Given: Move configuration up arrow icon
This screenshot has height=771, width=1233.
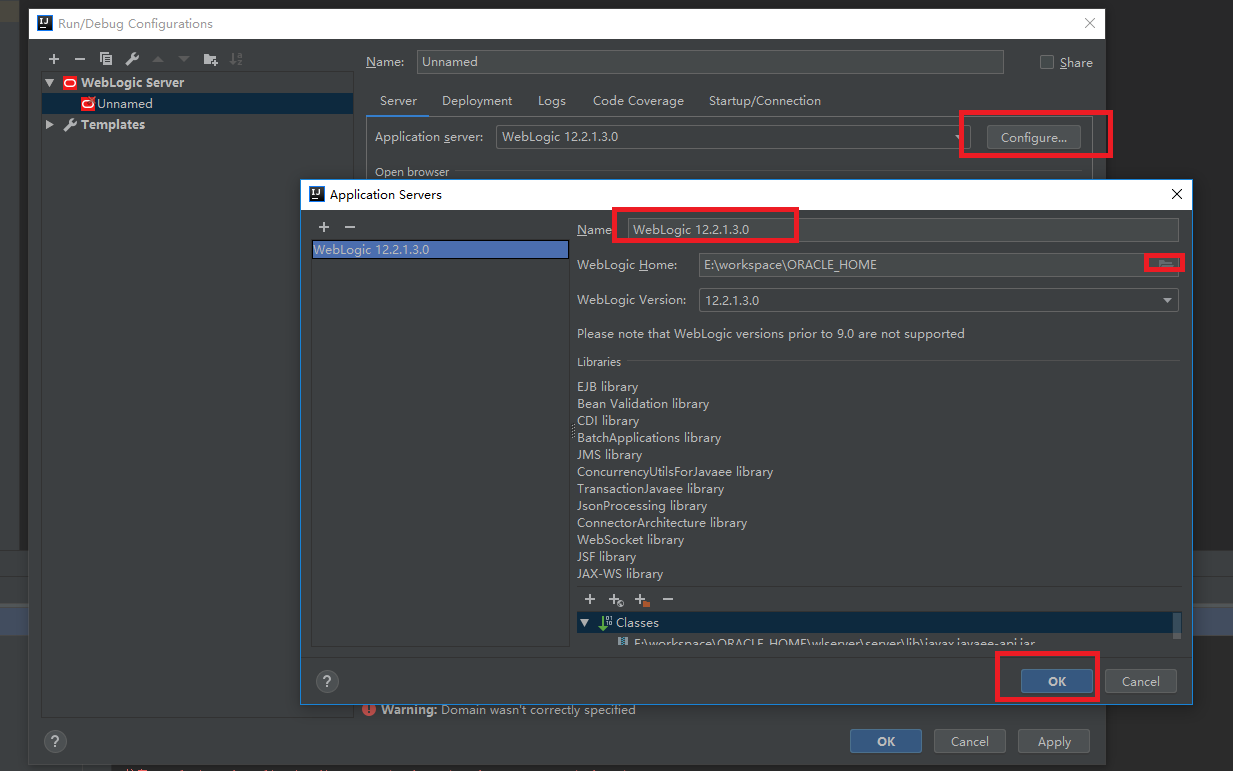Looking at the screenshot, I should pyautogui.click(x=158, y=60).
